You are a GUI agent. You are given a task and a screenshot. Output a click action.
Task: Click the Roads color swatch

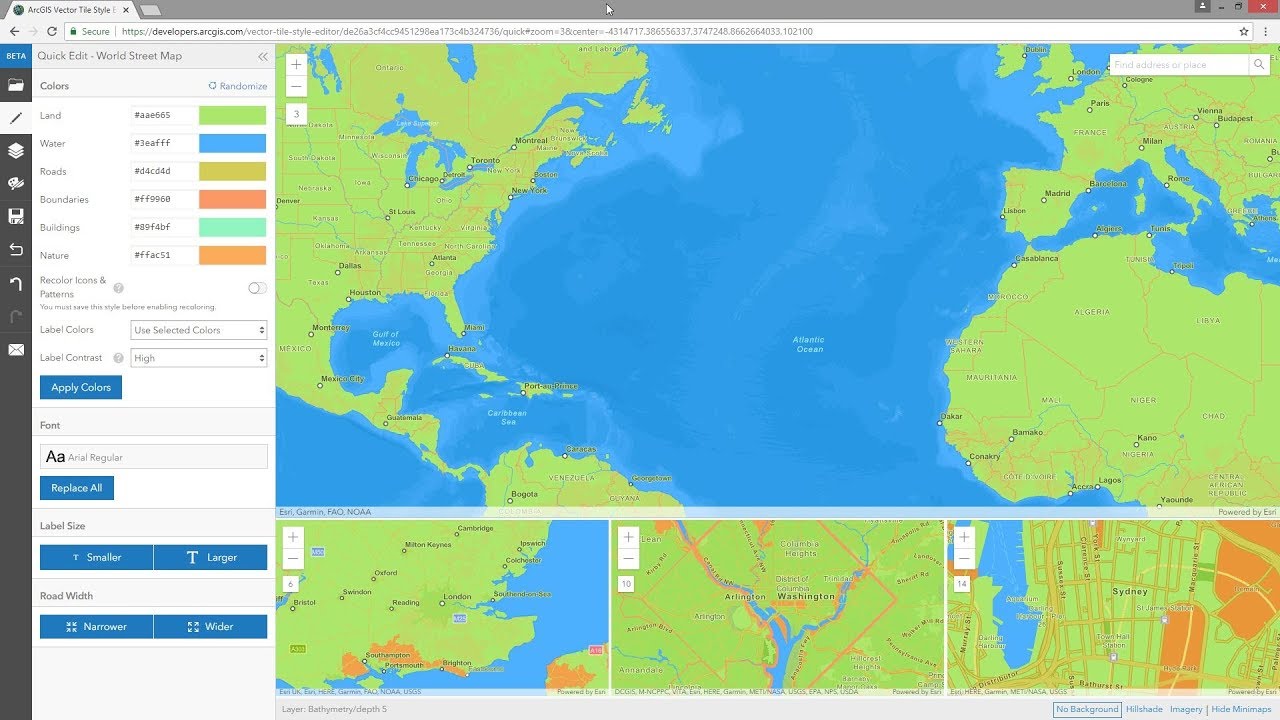point(232,172)
